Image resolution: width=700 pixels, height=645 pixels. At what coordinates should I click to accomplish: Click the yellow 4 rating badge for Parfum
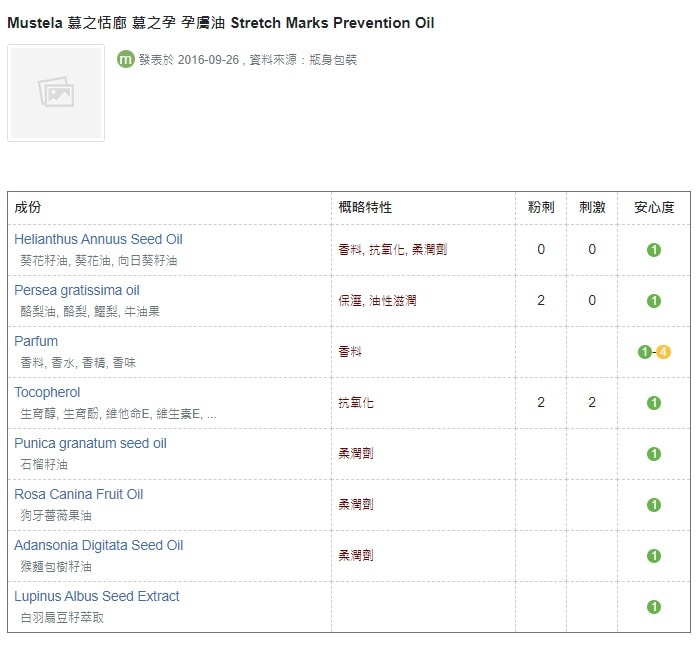pos(663,352)
